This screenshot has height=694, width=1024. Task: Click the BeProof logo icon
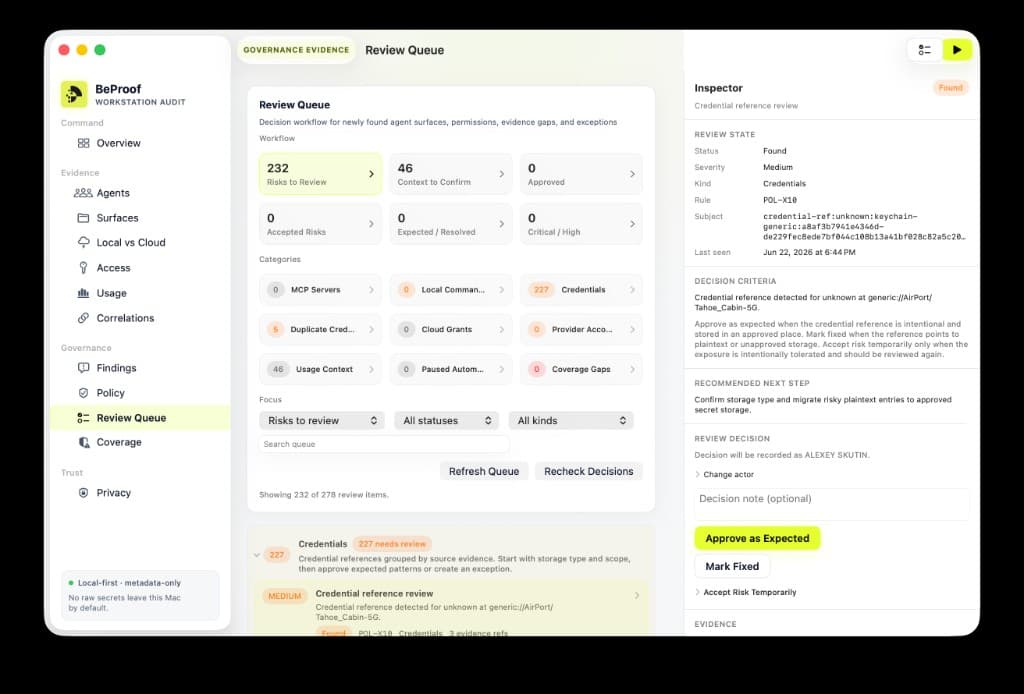pos(74,94)
